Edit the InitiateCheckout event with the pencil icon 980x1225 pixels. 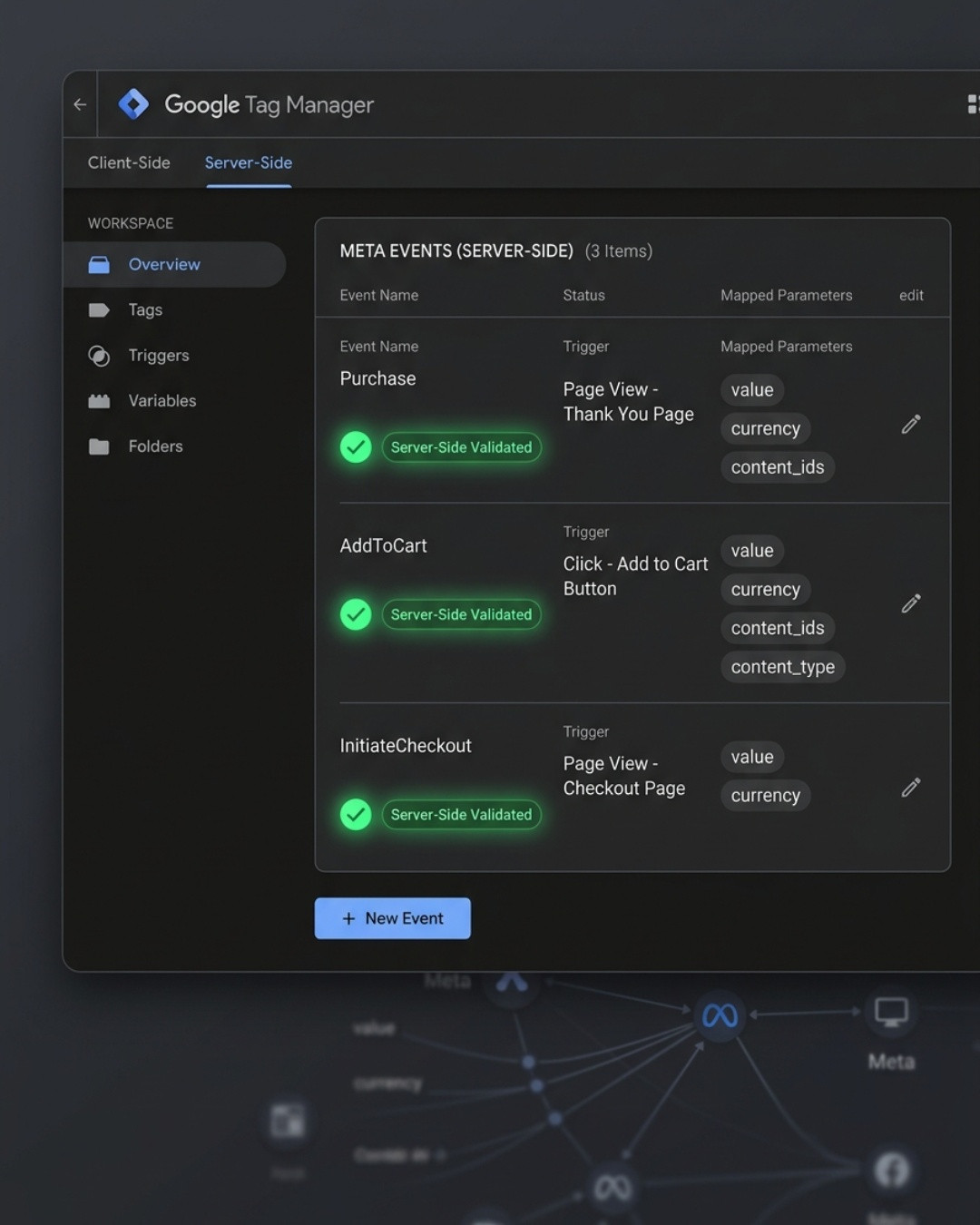point(911,787)
